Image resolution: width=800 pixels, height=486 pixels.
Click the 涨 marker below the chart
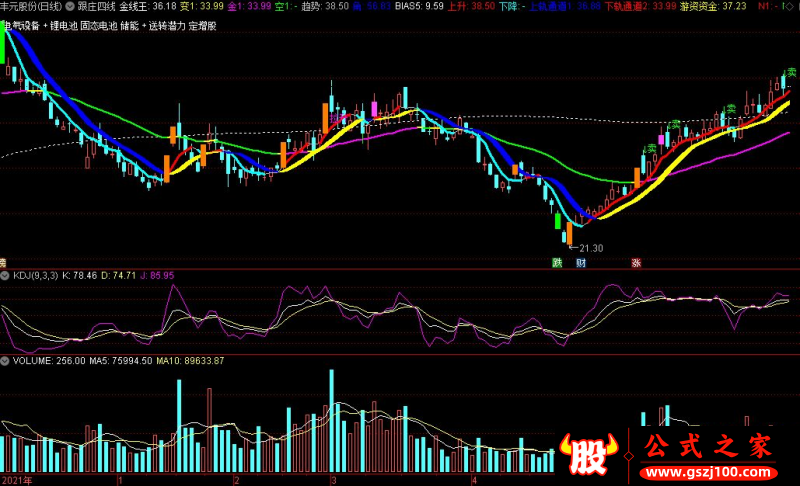click(x=636, y=263)
